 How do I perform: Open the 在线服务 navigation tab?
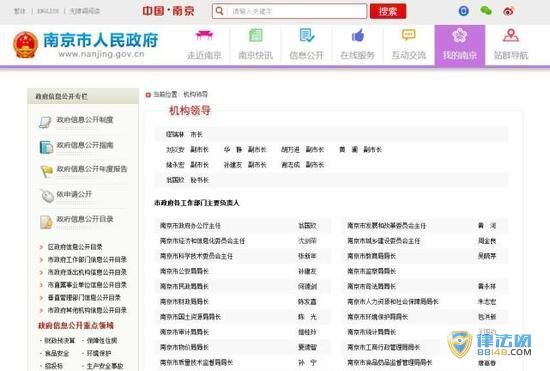tap(357, 45)
